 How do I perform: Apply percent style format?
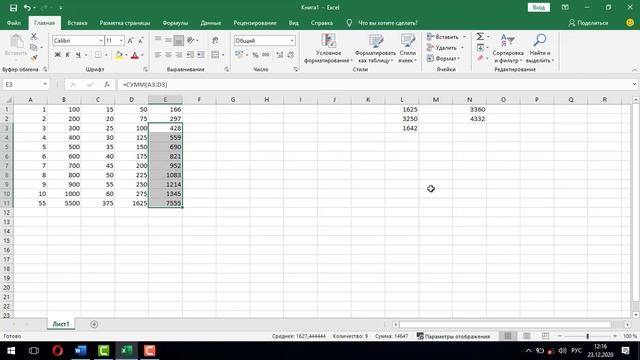pos(256,55)
